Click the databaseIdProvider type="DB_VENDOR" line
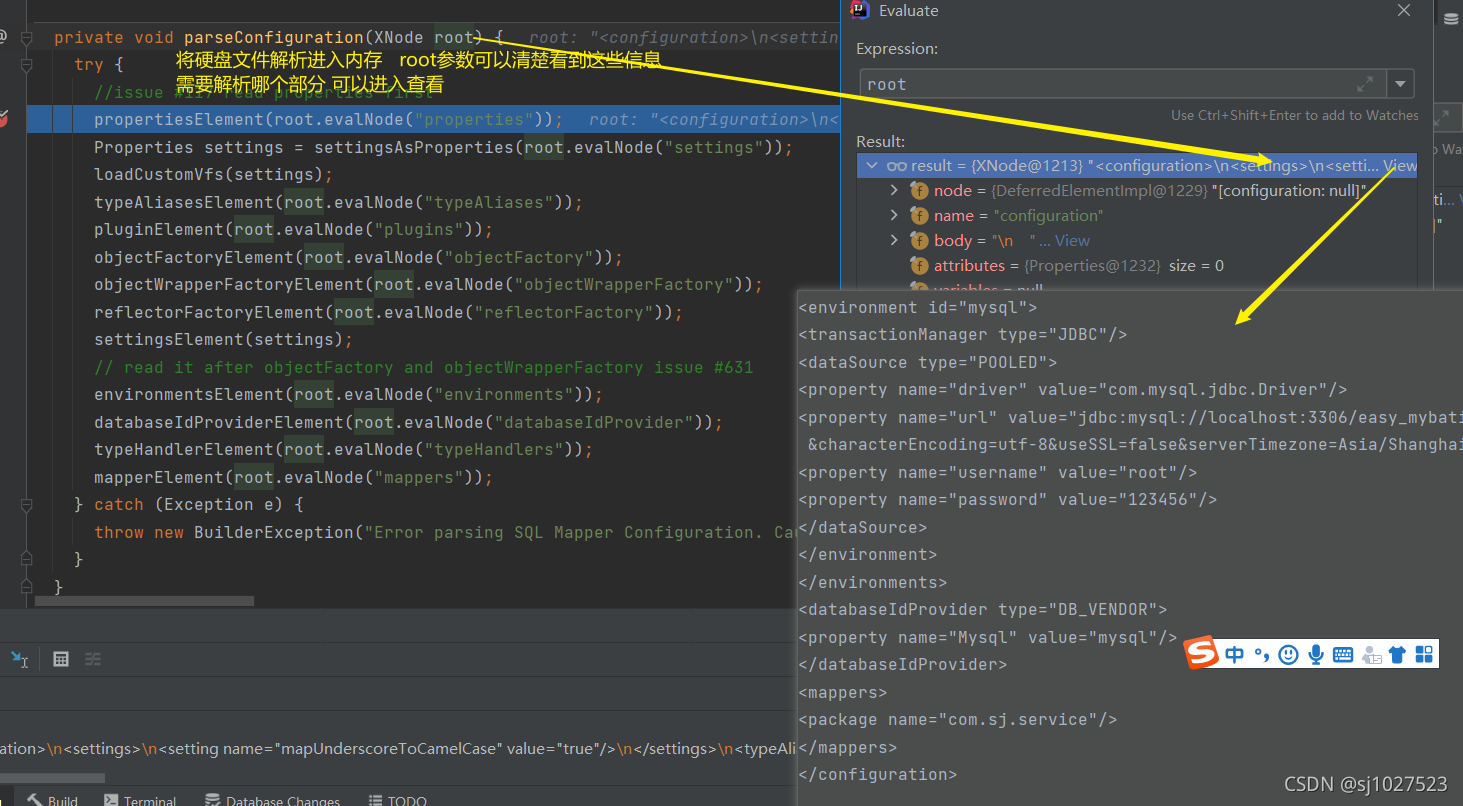The height and width of the screenshot is (806, 1463). click(x=983, y=609)
